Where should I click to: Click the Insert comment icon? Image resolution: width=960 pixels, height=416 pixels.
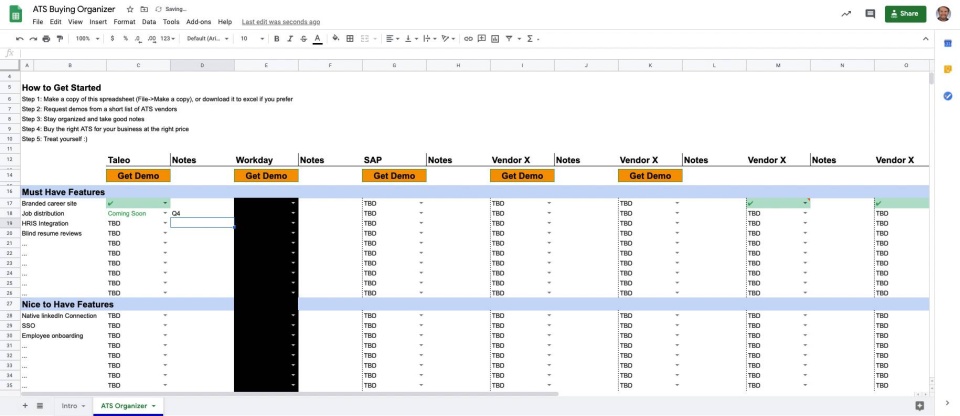(x=482, y=39)
